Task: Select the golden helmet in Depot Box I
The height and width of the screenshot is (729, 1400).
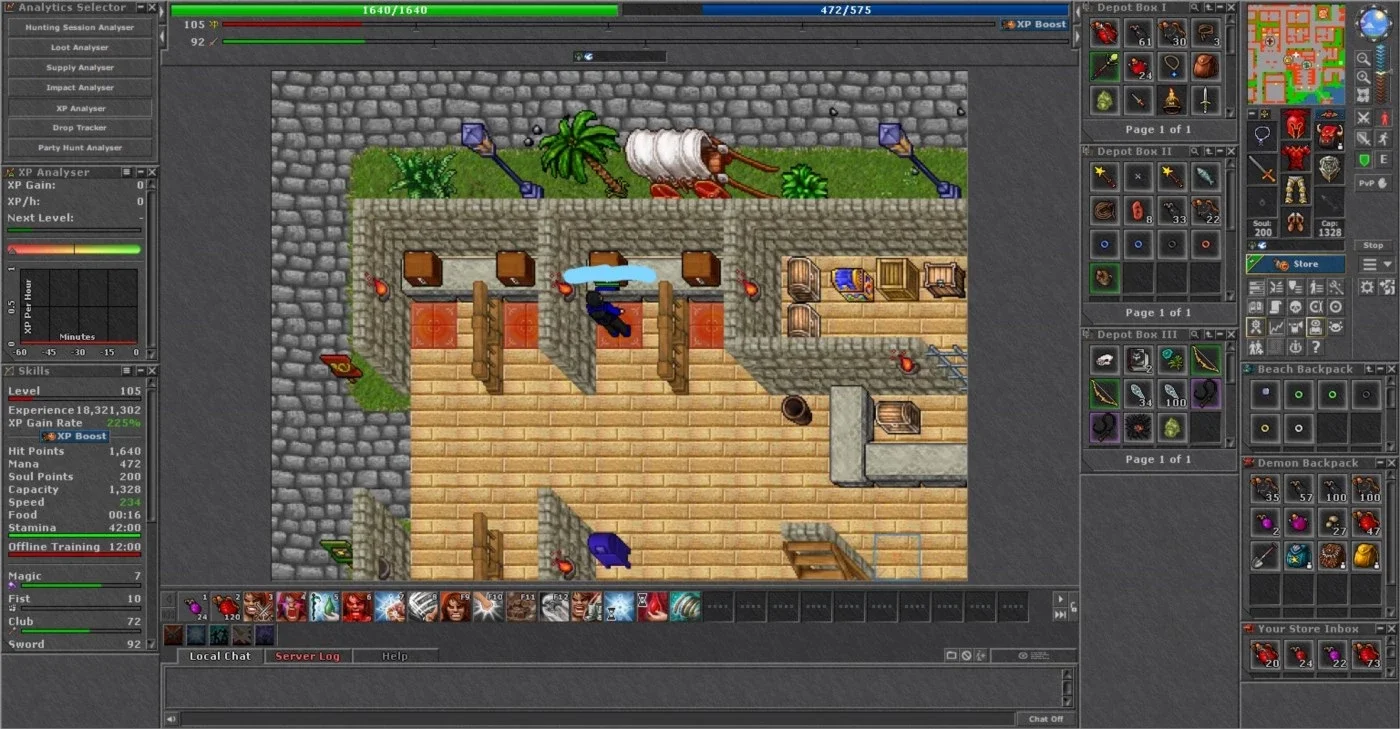Action: click(x=1172, y=99)
